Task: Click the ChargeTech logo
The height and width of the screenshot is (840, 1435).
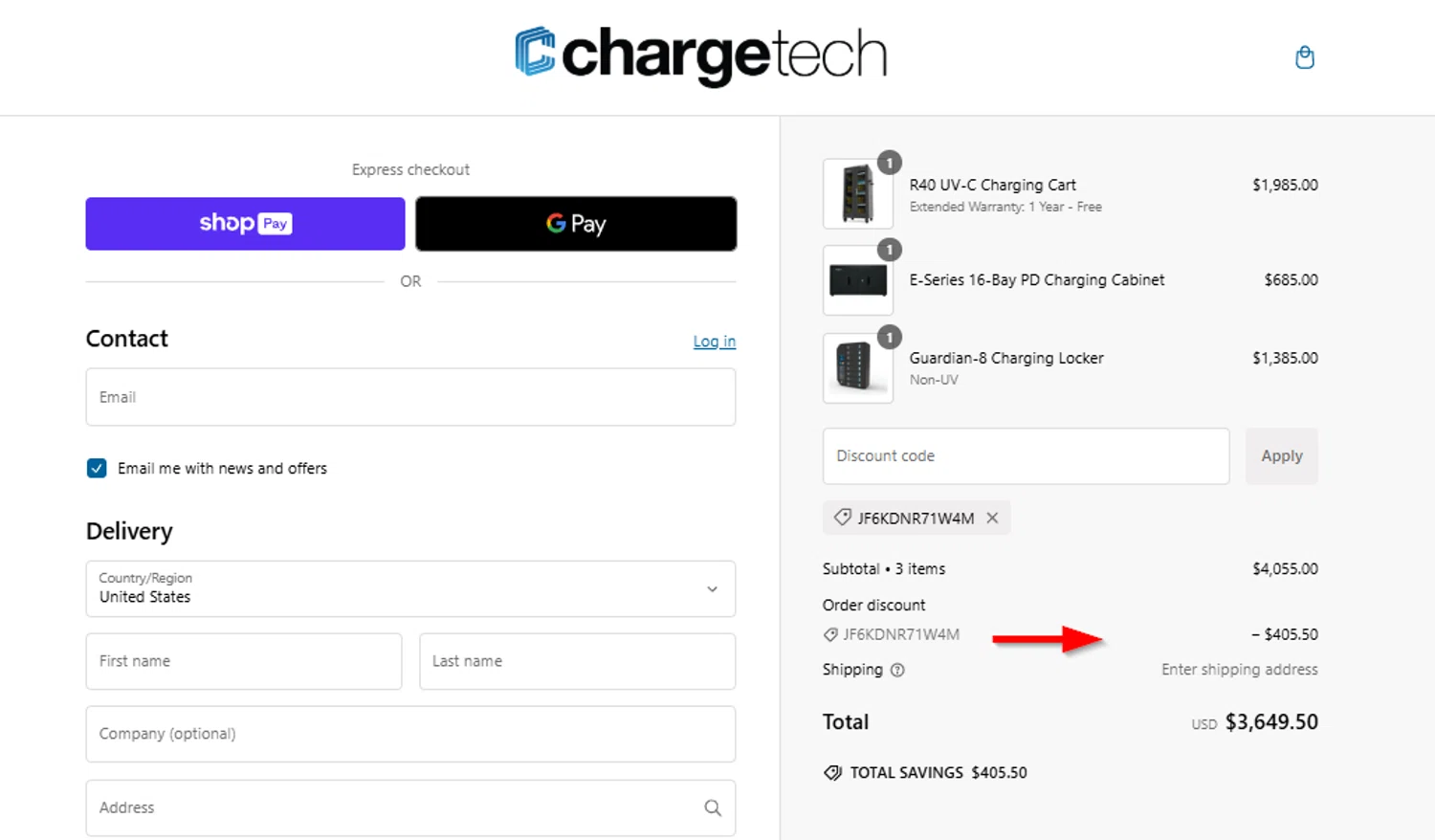Action: pyautogui.click(x=701, y=55)
